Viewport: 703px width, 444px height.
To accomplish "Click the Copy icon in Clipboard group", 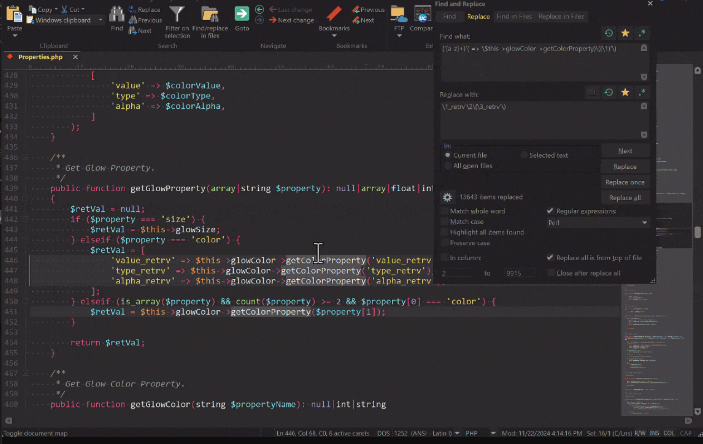I will [33, 9].
